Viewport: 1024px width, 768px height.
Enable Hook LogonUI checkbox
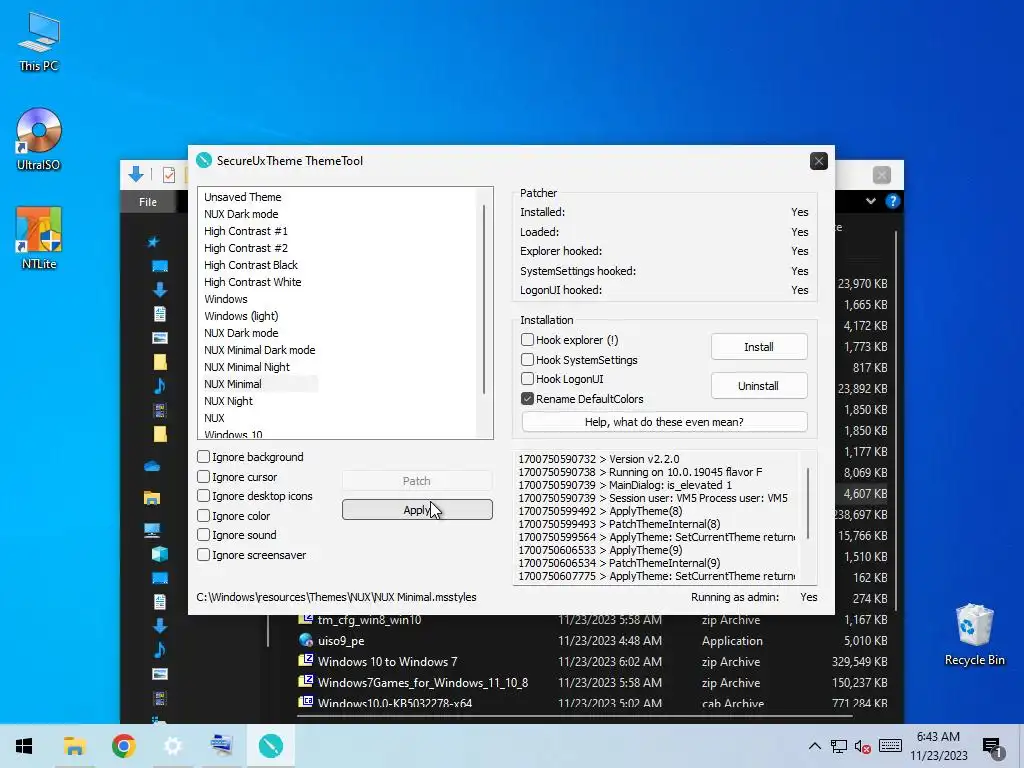tap(527, 379)
